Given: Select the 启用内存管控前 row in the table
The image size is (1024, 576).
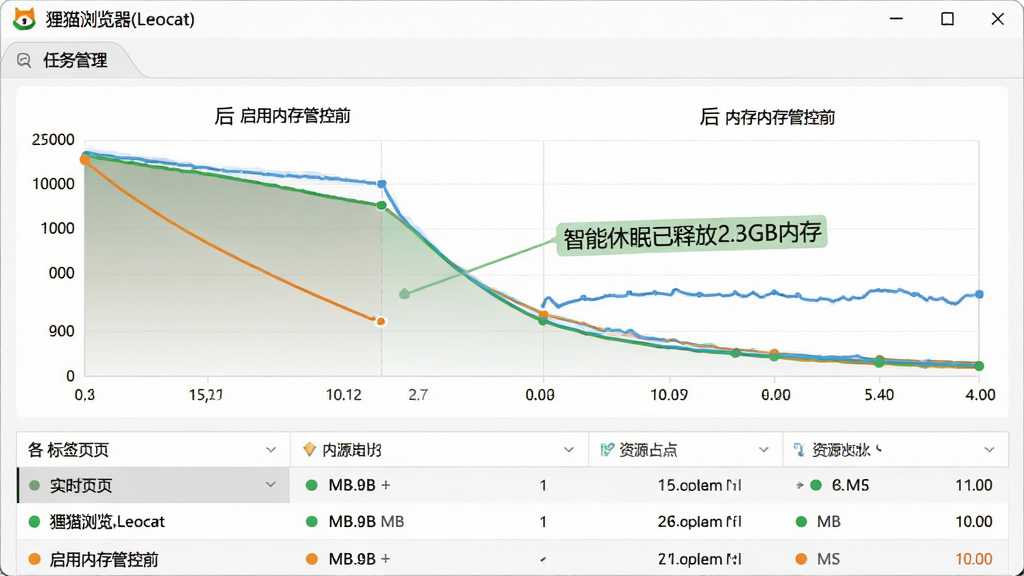Looking at the screenshot, I should (512, 559).
